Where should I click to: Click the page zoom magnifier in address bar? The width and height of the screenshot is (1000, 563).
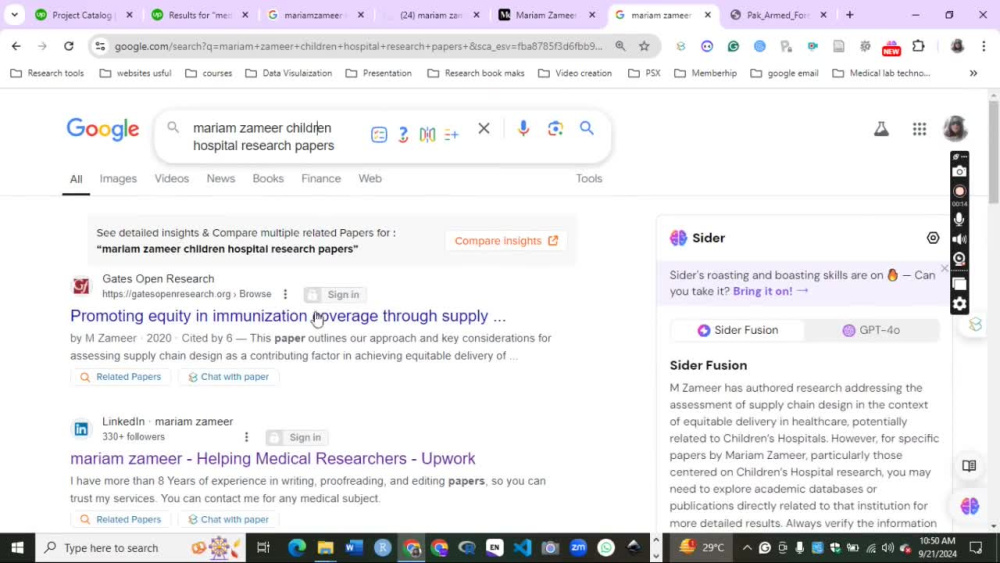click(x=620, y=46)
